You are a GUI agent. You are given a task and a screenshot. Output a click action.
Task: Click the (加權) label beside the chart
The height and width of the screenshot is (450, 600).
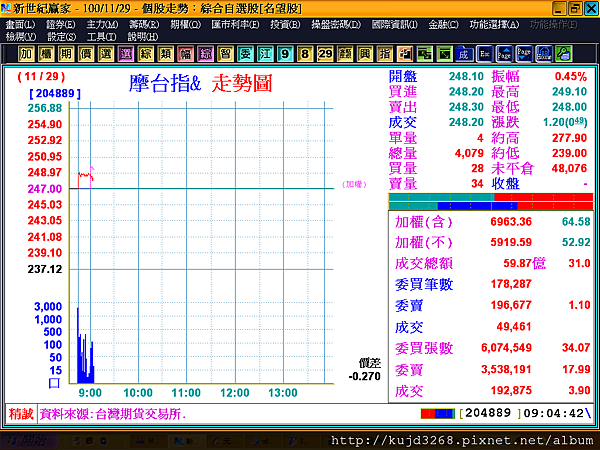354,184
